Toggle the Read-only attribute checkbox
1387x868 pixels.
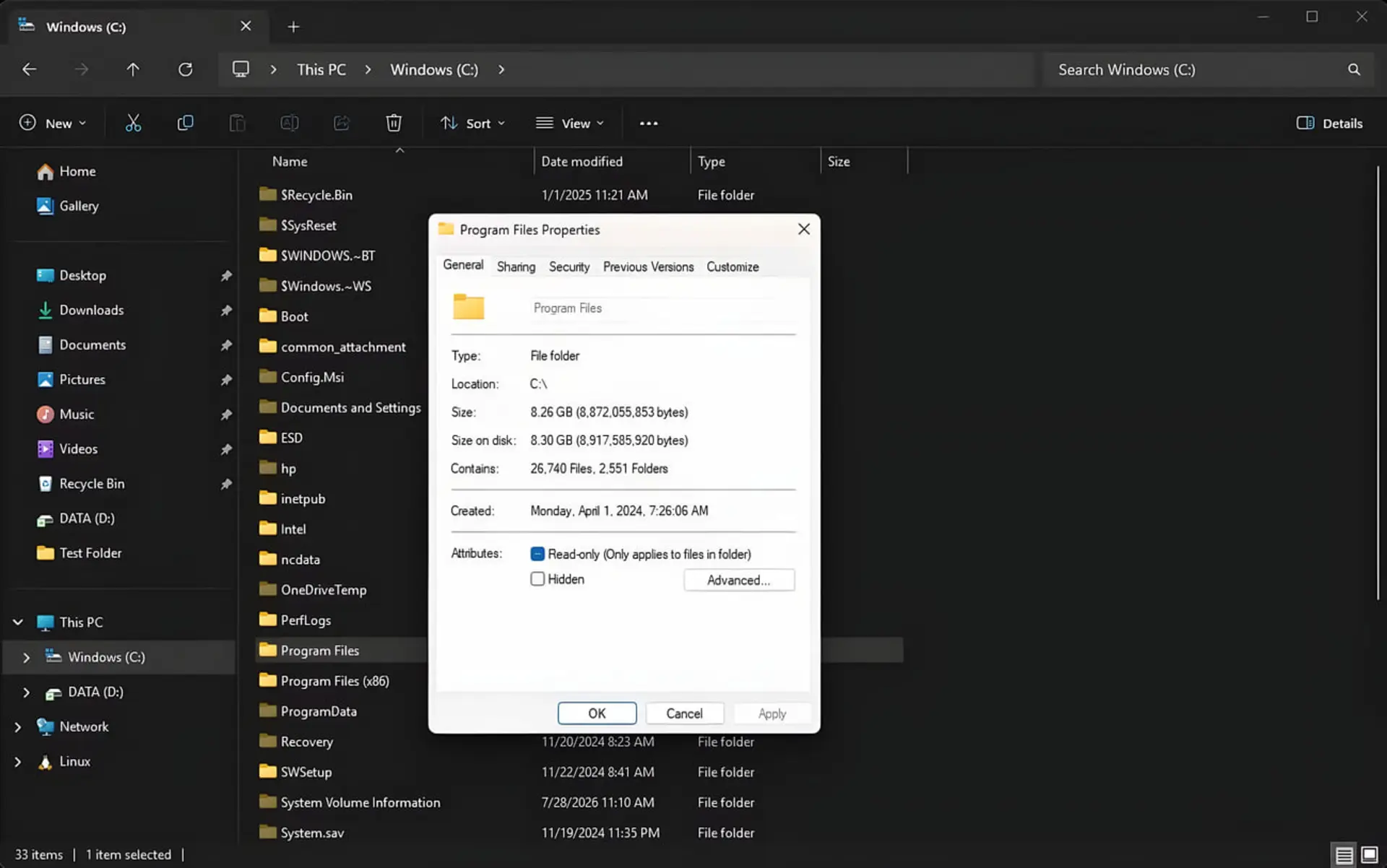pyautogui.click(x=537, y=554)
